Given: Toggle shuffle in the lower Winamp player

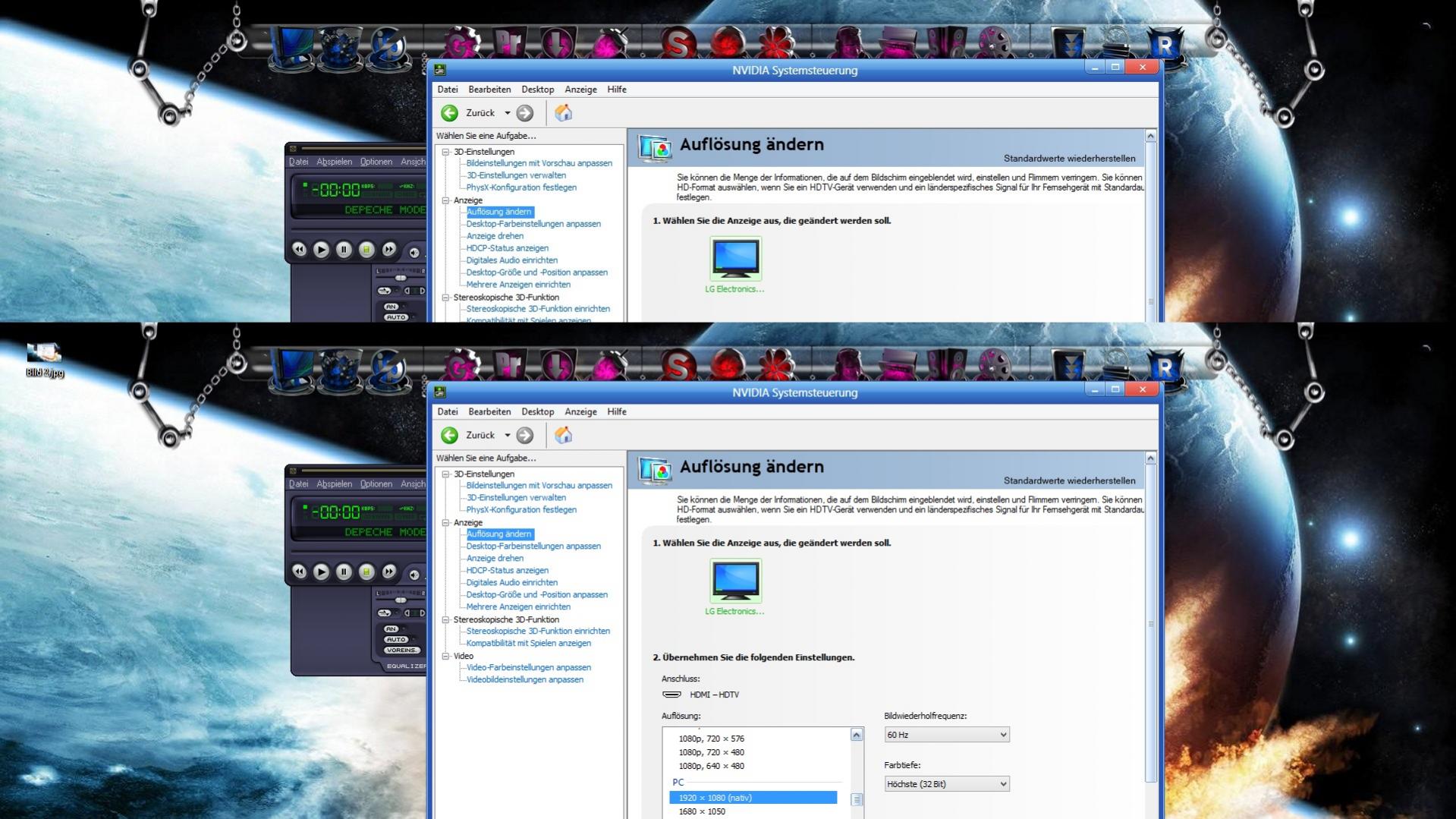Looking at the screenshot, I should click(x=385, y=613).
